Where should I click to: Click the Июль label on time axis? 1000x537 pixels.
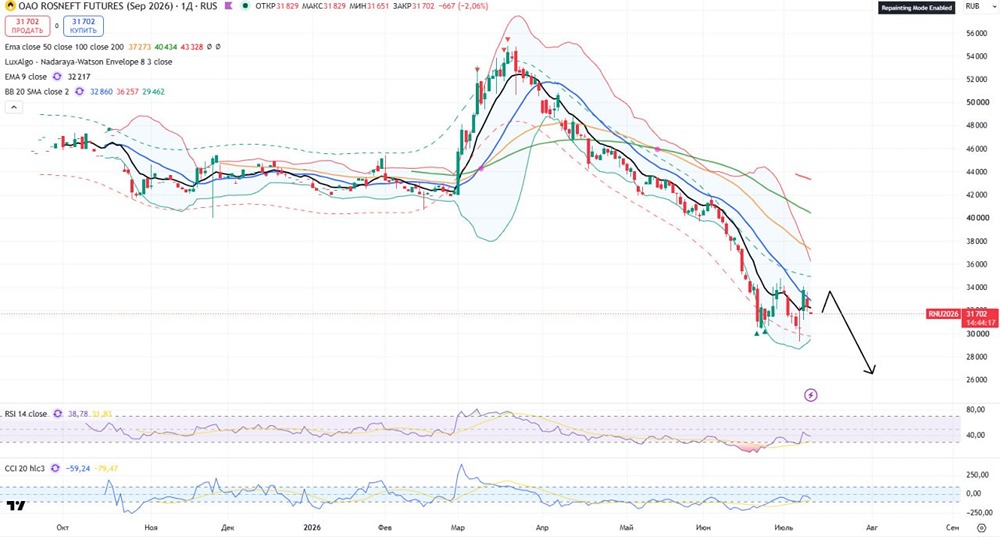click(783, 527)
